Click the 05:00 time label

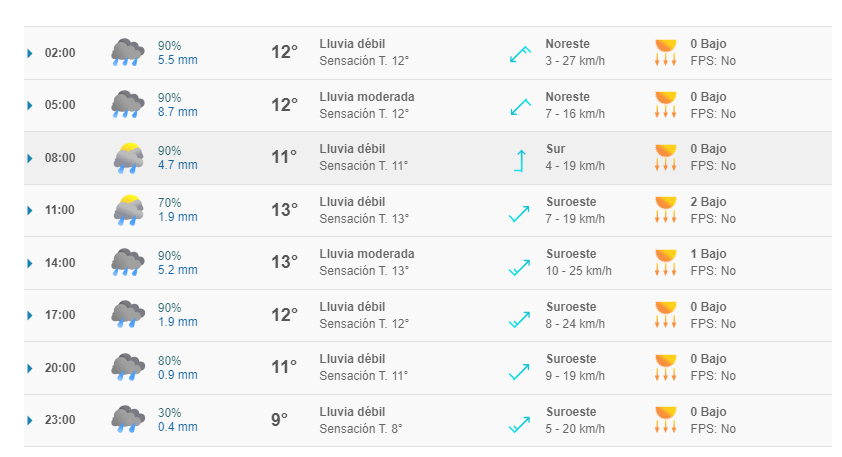[x=60, y=105]
